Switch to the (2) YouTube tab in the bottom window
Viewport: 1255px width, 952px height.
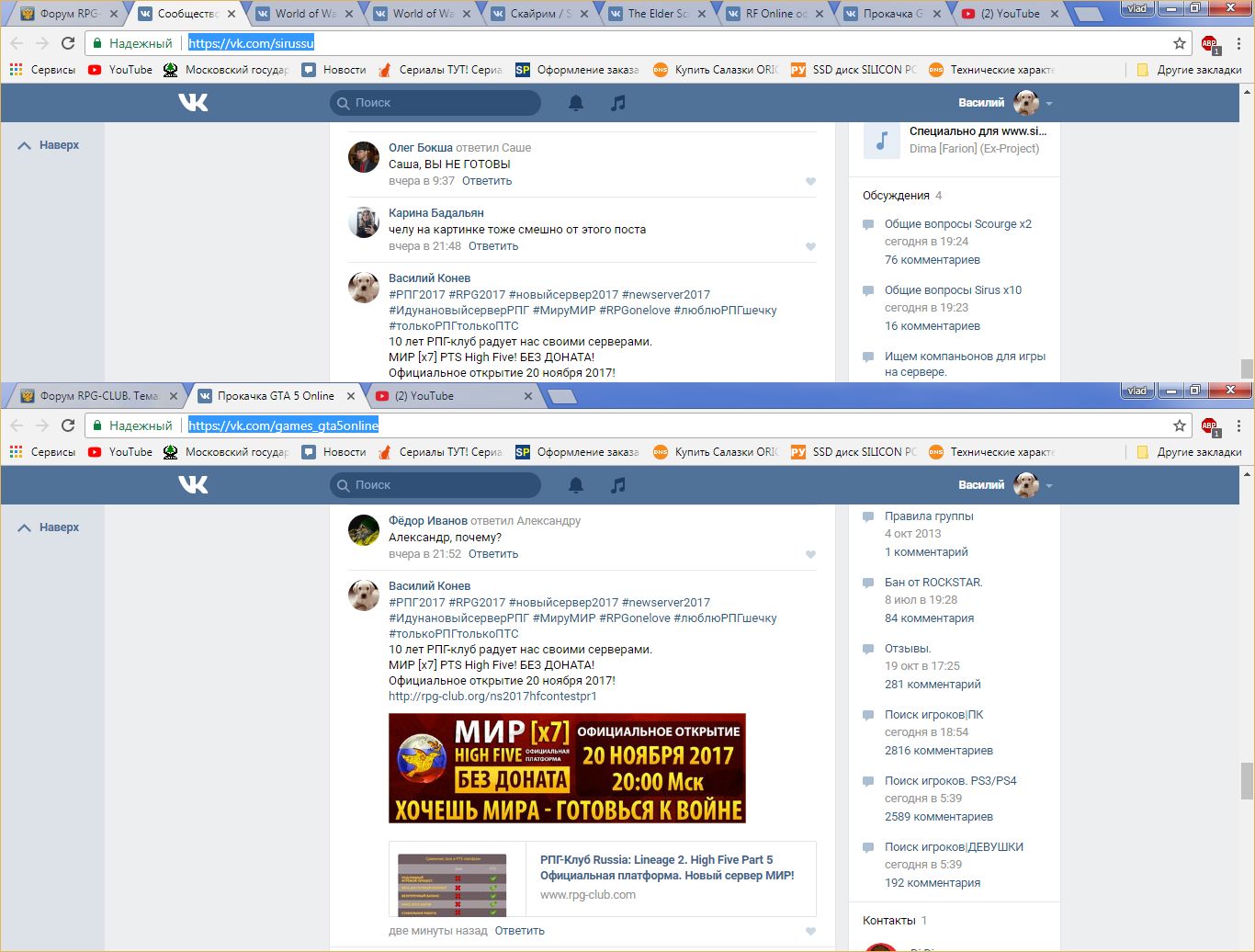coord(454,396)
